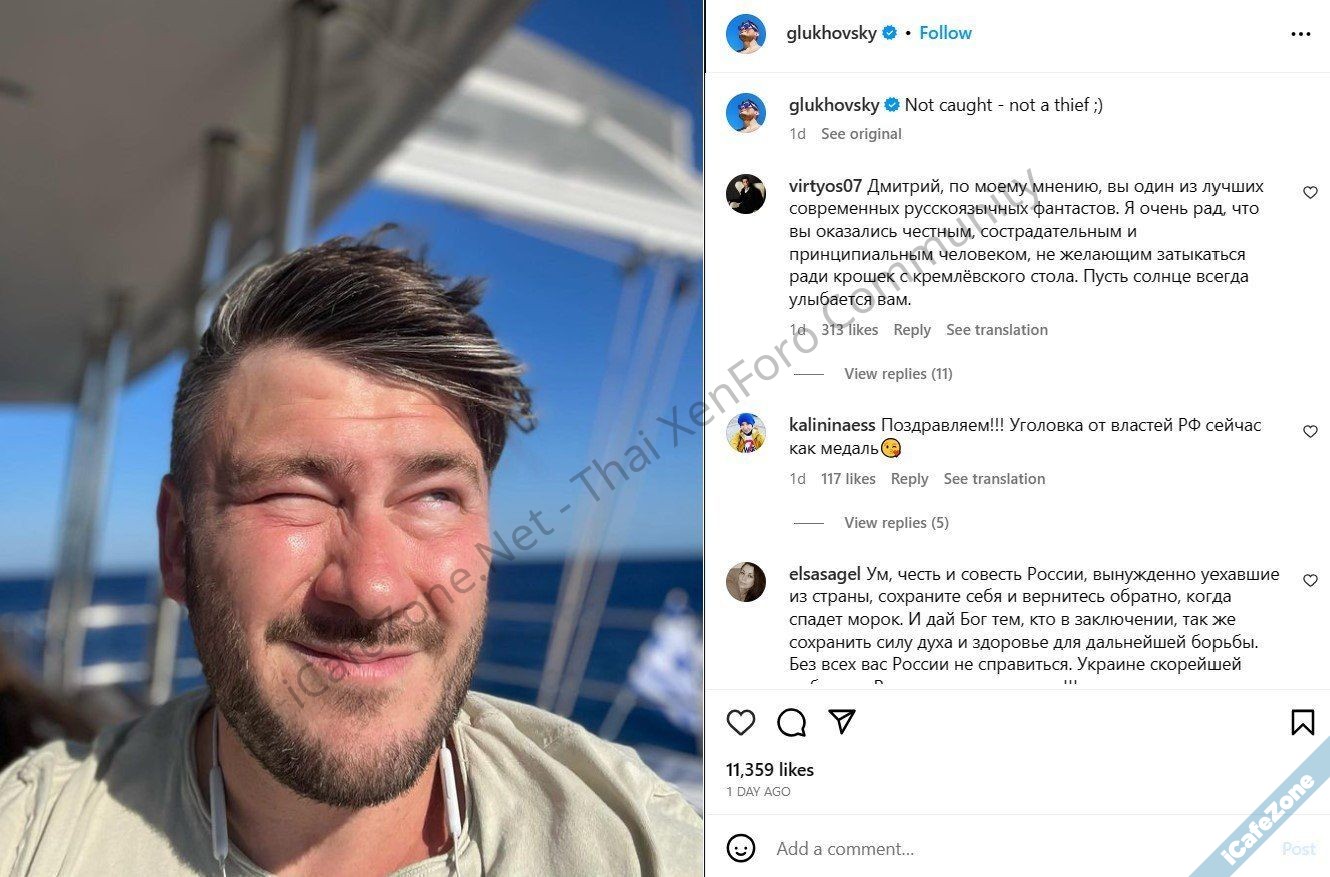Reply to virtyos07's comment
Viewport: 1330px width, 877px height.
click(912, 330)
